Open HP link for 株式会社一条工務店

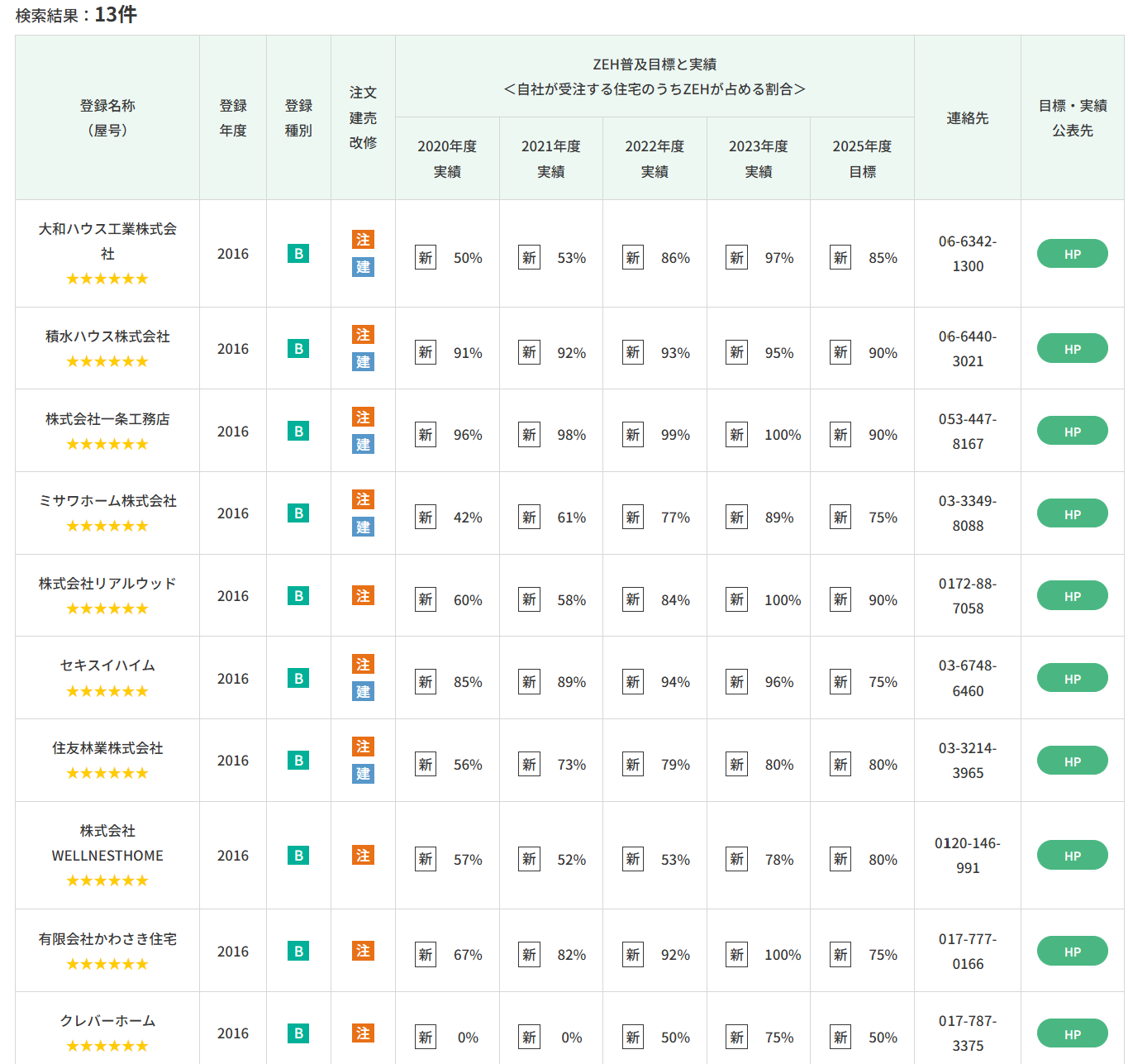[1072, 432]
